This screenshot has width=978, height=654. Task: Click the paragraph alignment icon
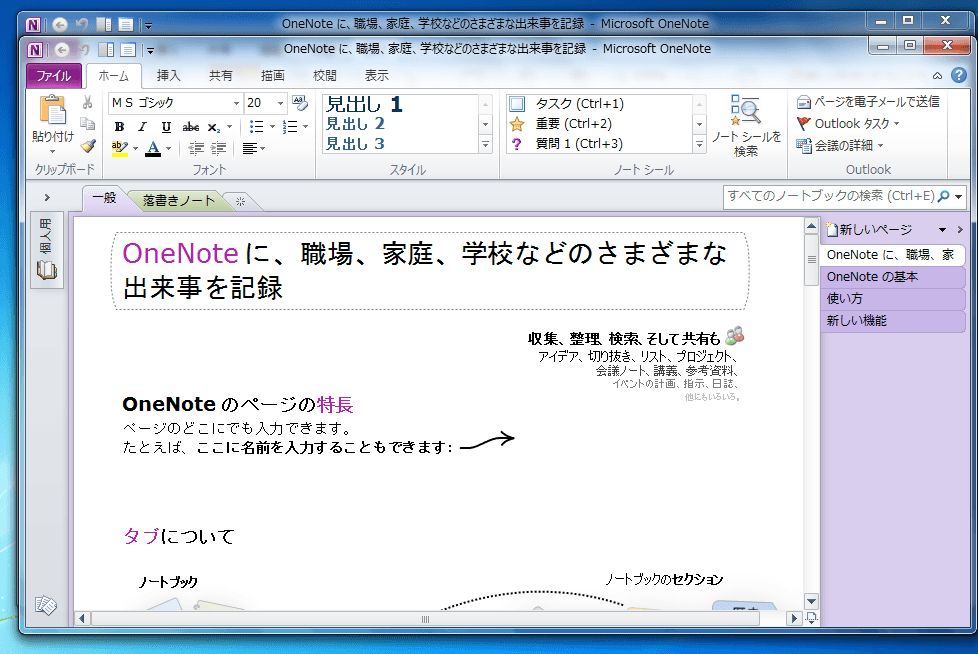click(249, 148)
